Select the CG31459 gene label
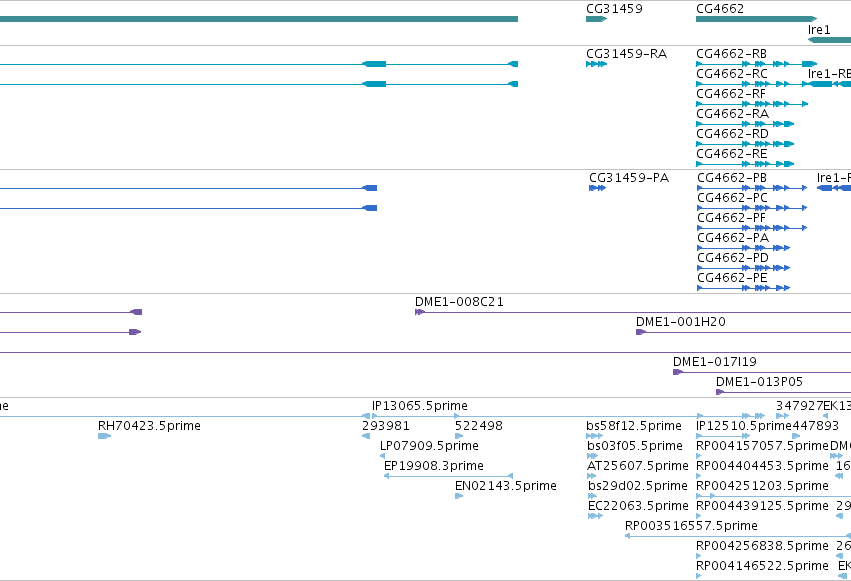851x581 pixels. click(x=614, y=9)
